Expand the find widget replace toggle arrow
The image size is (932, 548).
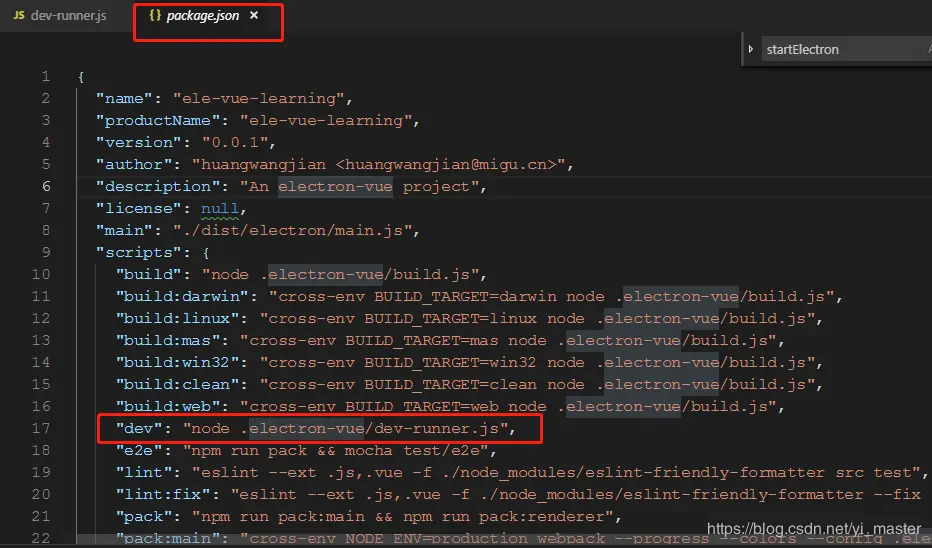click(751, 49)
